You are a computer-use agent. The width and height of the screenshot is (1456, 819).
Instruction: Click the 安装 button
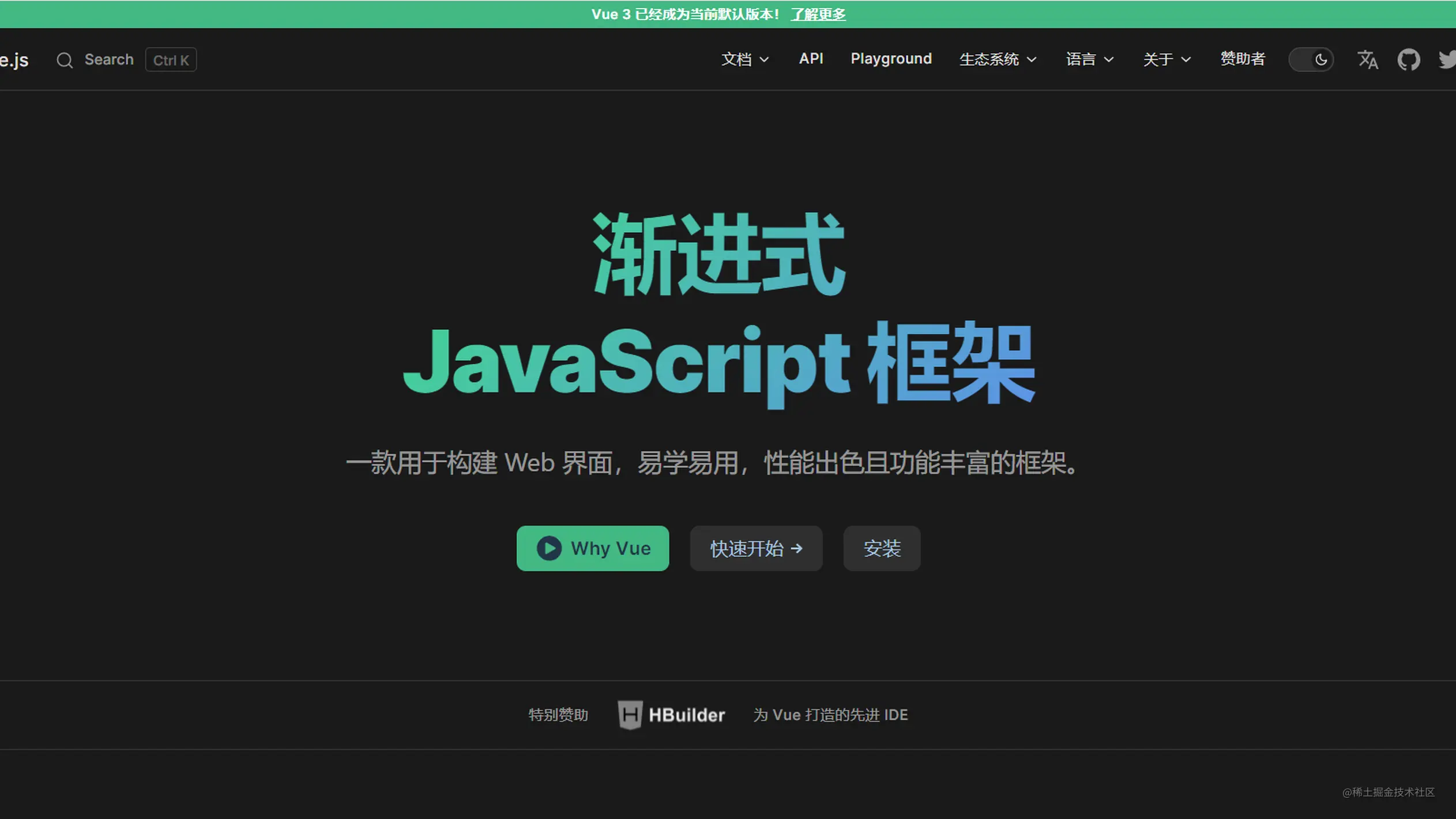(x=882, y=548)
